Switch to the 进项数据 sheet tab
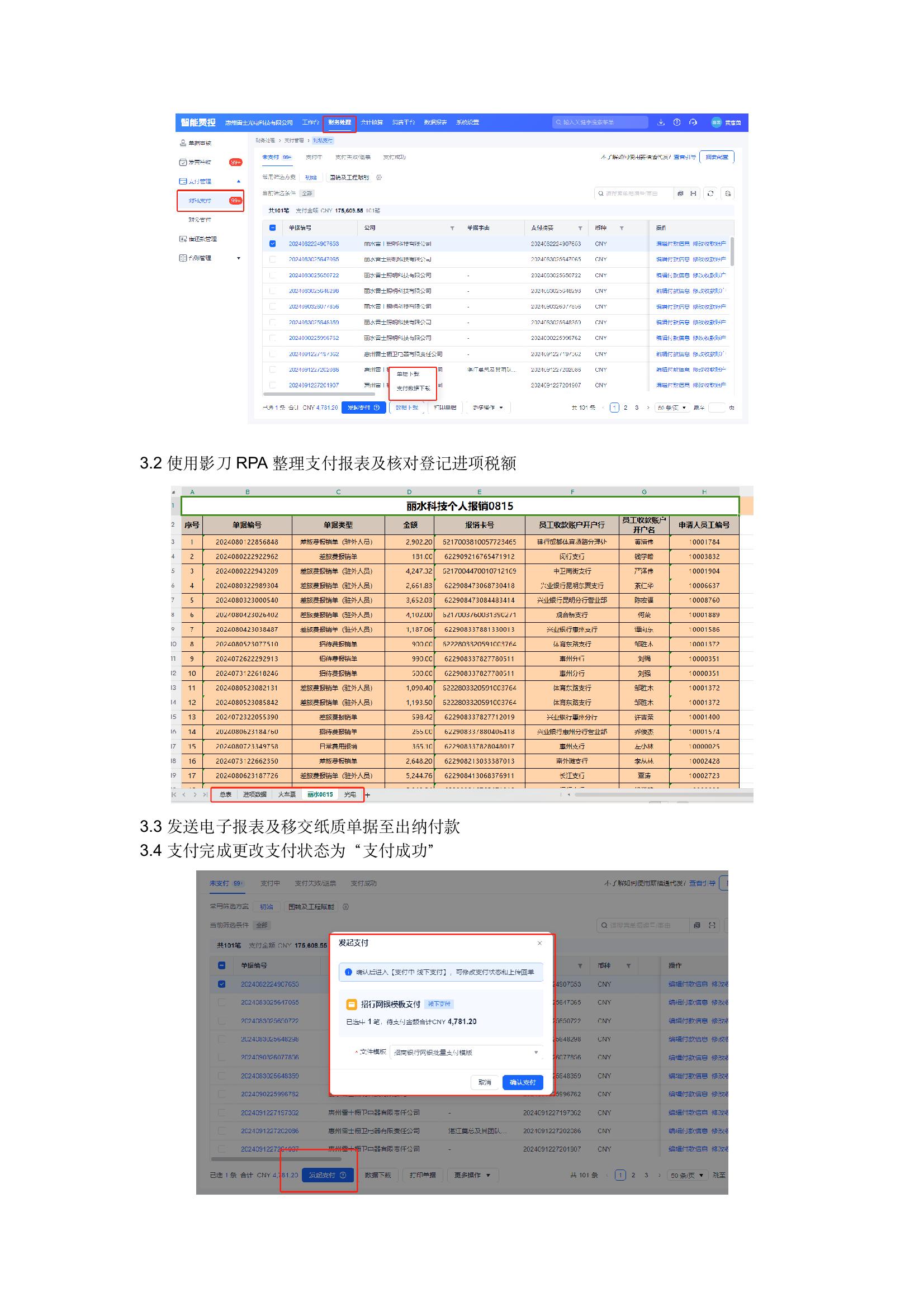Screen dimensions: 924x1307 [x=254, y=795]
